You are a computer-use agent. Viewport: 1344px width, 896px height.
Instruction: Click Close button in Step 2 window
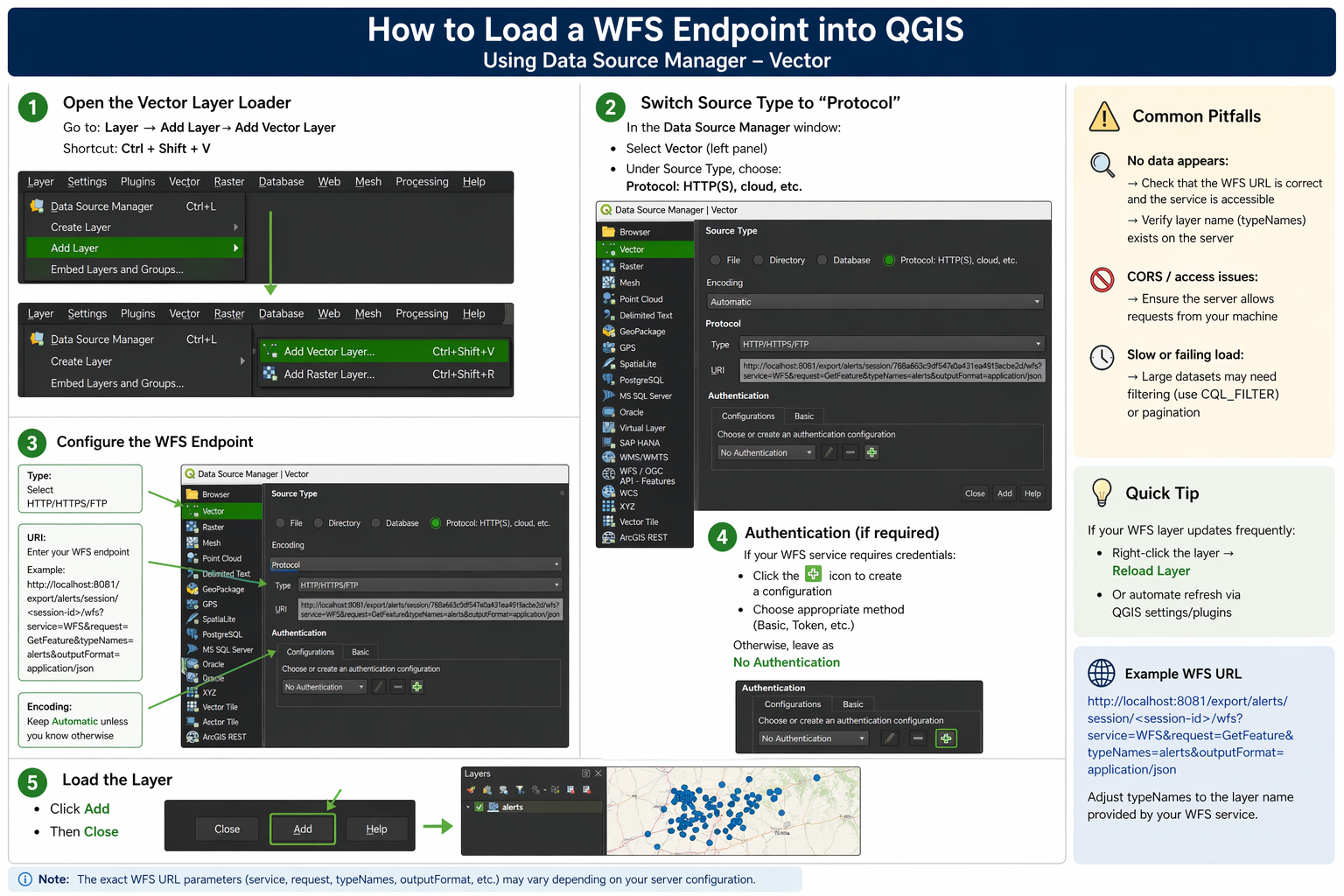pyautogui.click(x=975, y=493)
